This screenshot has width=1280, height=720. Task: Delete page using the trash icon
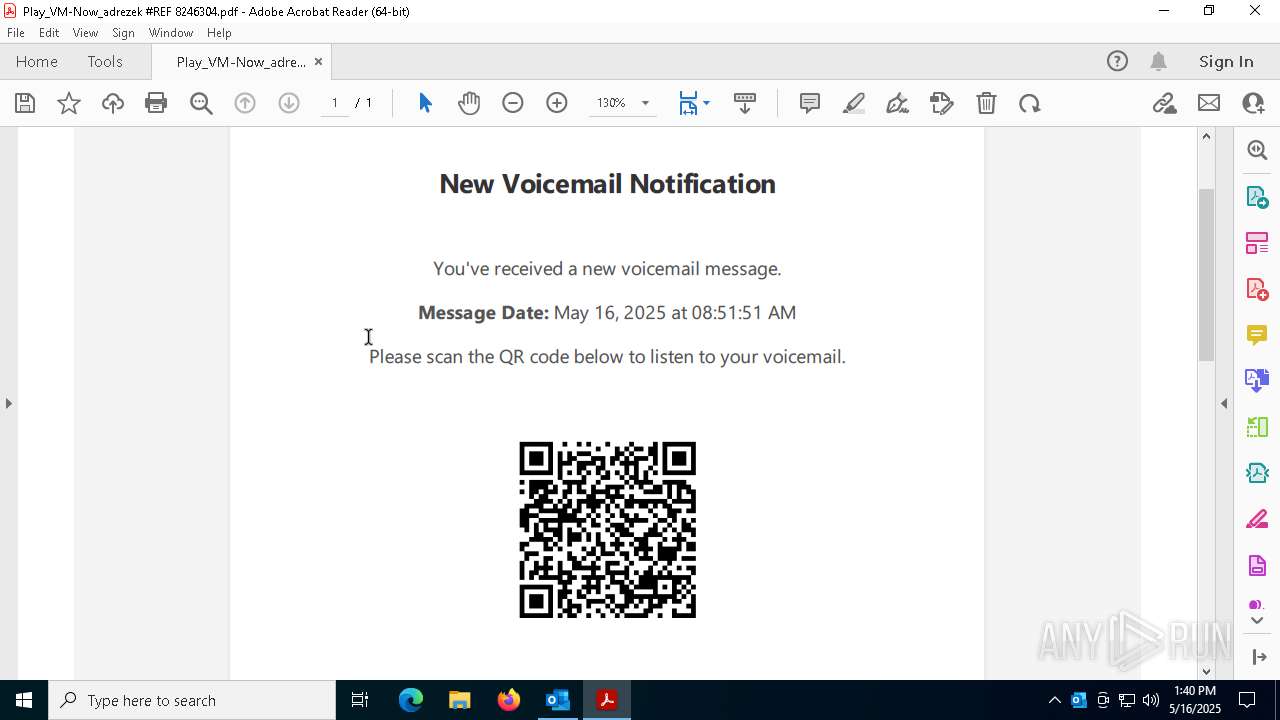(x=986, y=103)
